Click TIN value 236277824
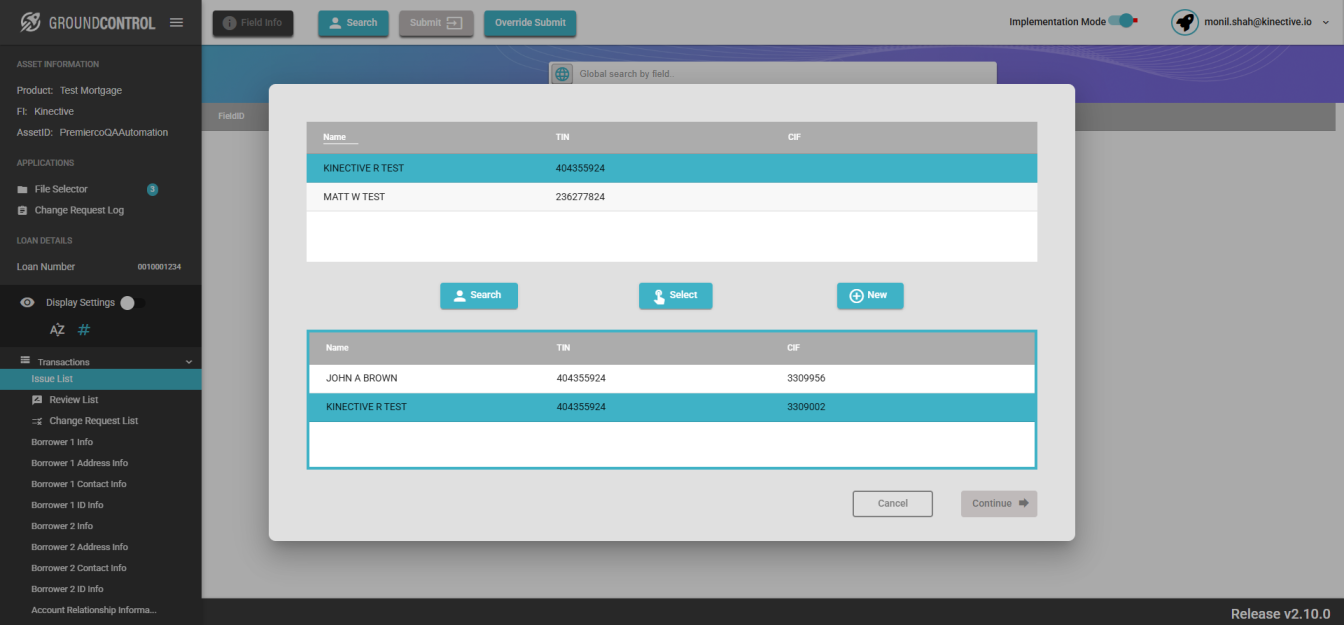The width and height of the screenshot is (1344, 625). 580,197
